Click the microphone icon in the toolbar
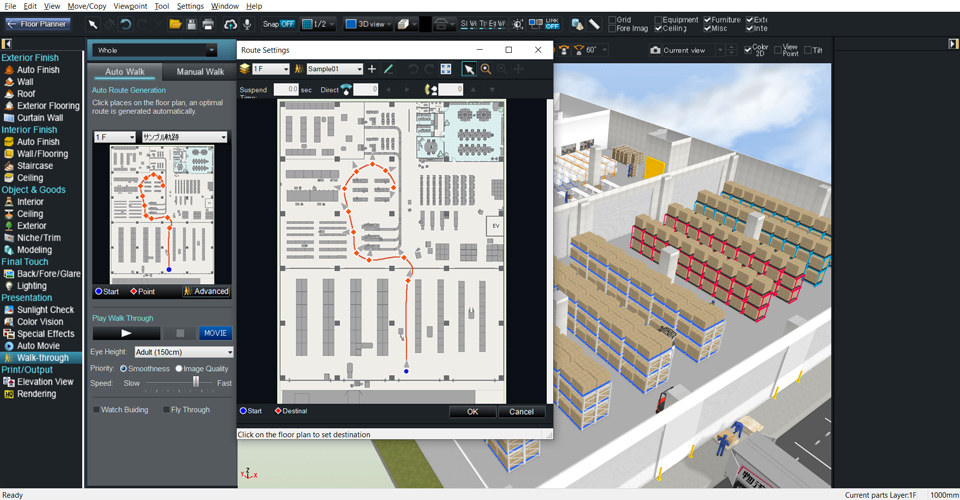The image size is (960, 500). pos(247,23)
